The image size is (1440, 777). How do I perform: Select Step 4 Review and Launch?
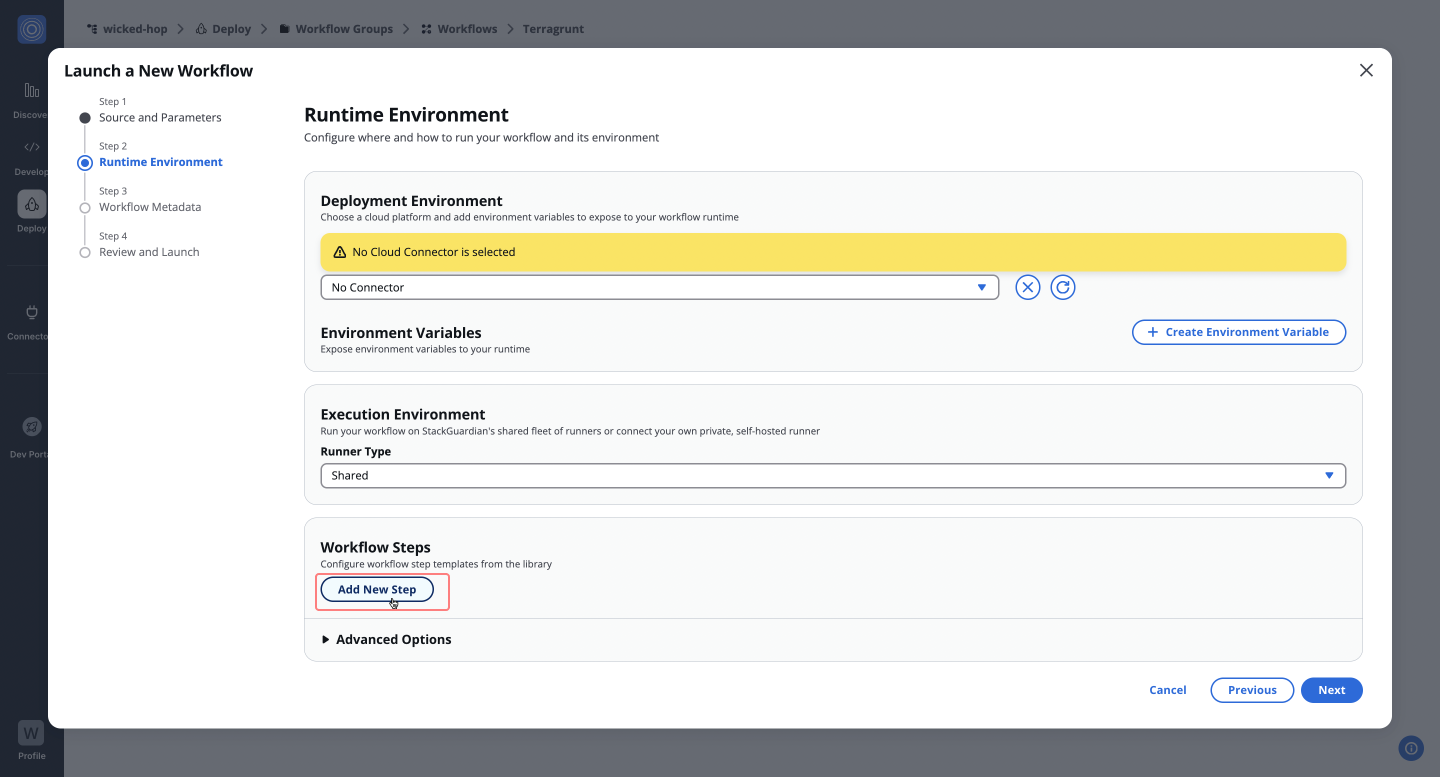(x=149, y=252)
